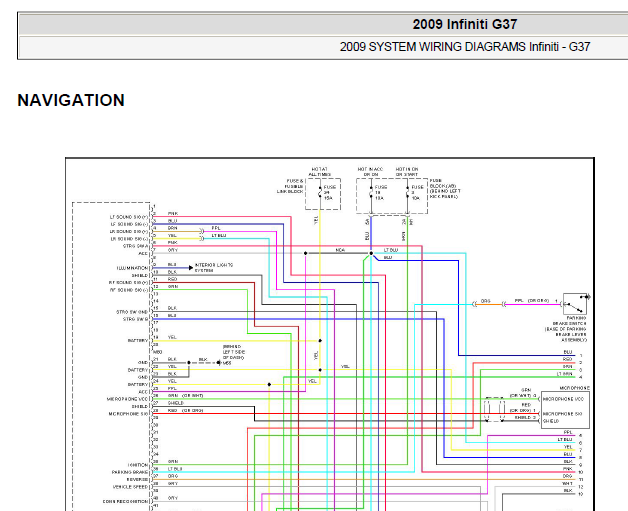Click the NAVIGATION section heading
The width and height of the screenshot is (628, 511).
71,100
